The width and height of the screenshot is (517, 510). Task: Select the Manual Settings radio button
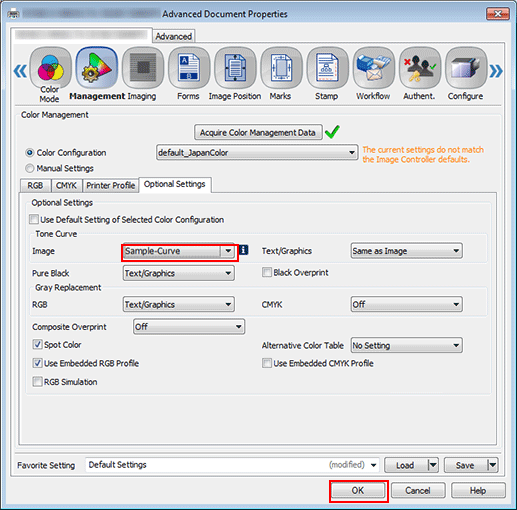30,168
